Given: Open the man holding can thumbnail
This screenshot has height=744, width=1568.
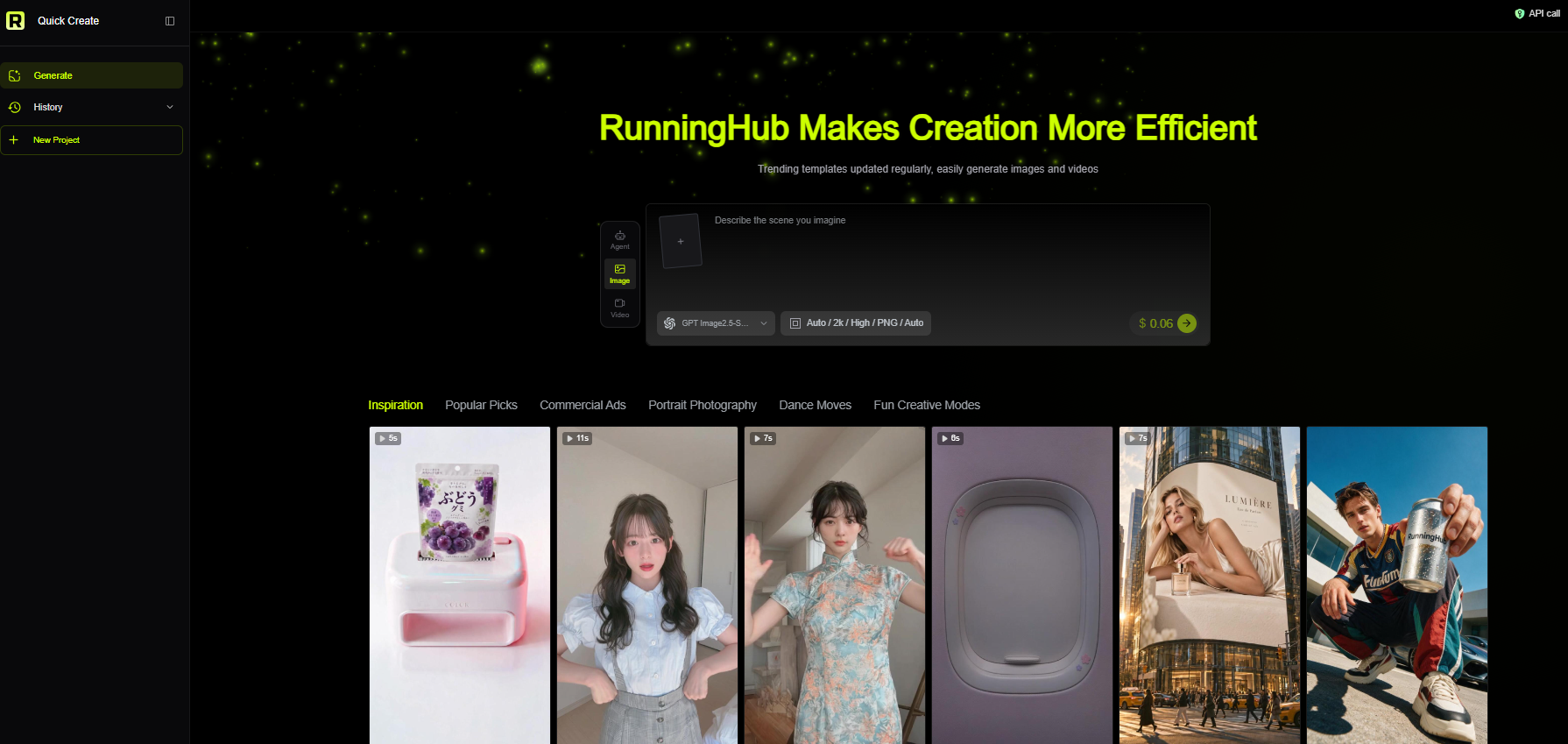Looking at the screenshot, I should point(1397,585).
